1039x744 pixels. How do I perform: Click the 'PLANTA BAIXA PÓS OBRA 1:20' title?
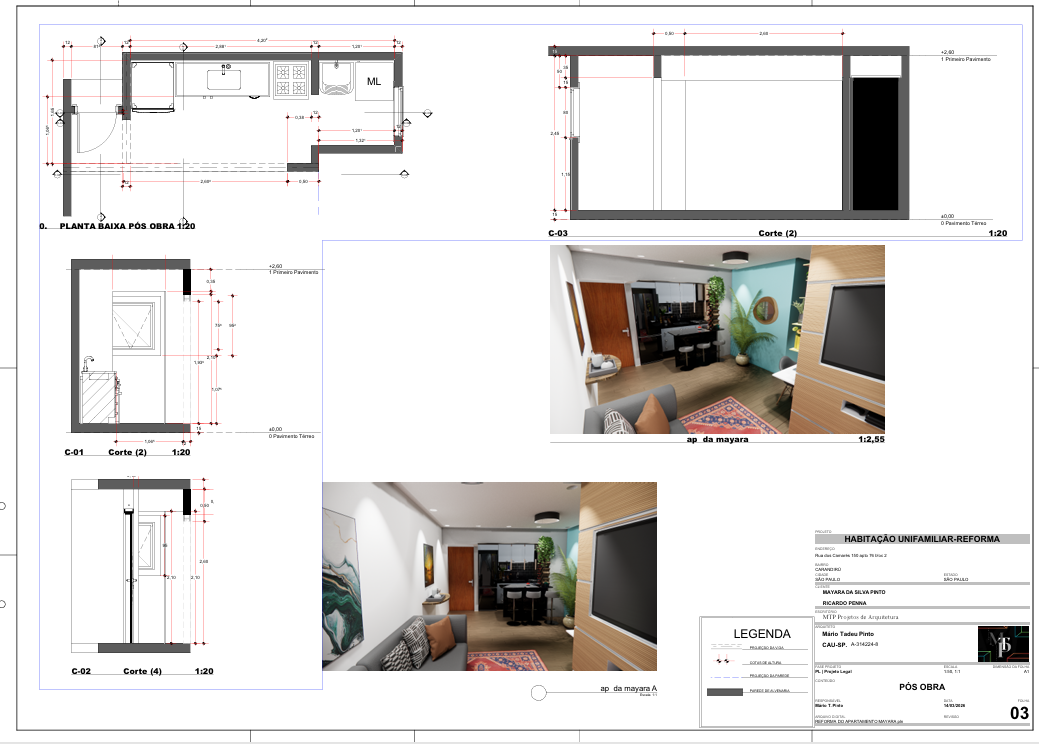(x=127, y=226)
